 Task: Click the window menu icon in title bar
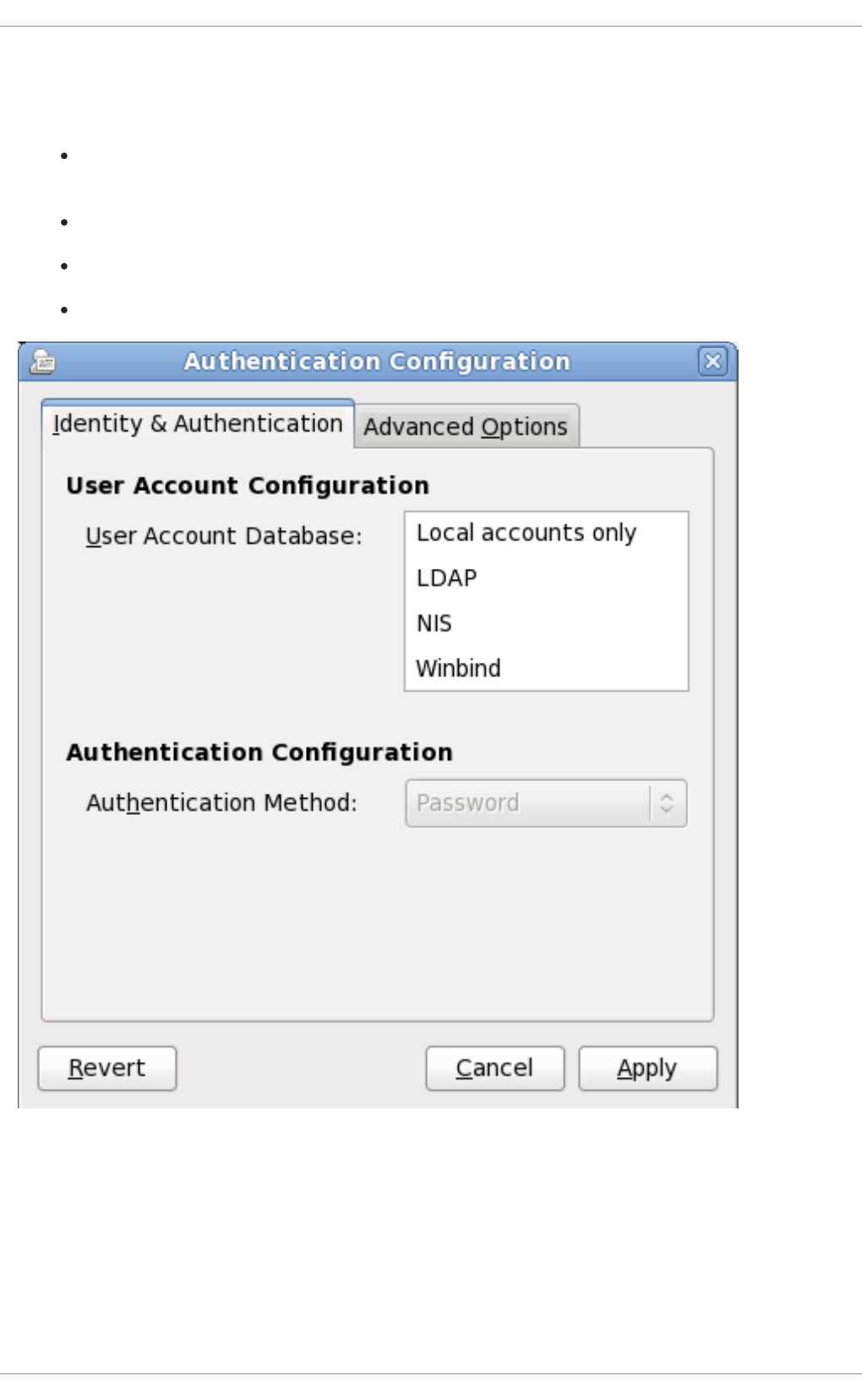(x=42, y=362)
